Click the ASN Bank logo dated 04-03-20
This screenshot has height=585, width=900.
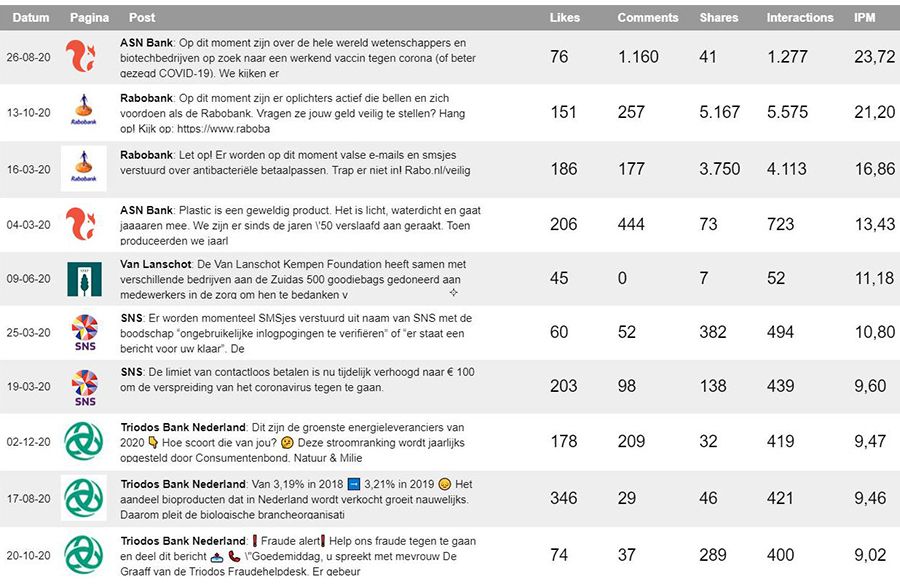(x=84, y=224)
